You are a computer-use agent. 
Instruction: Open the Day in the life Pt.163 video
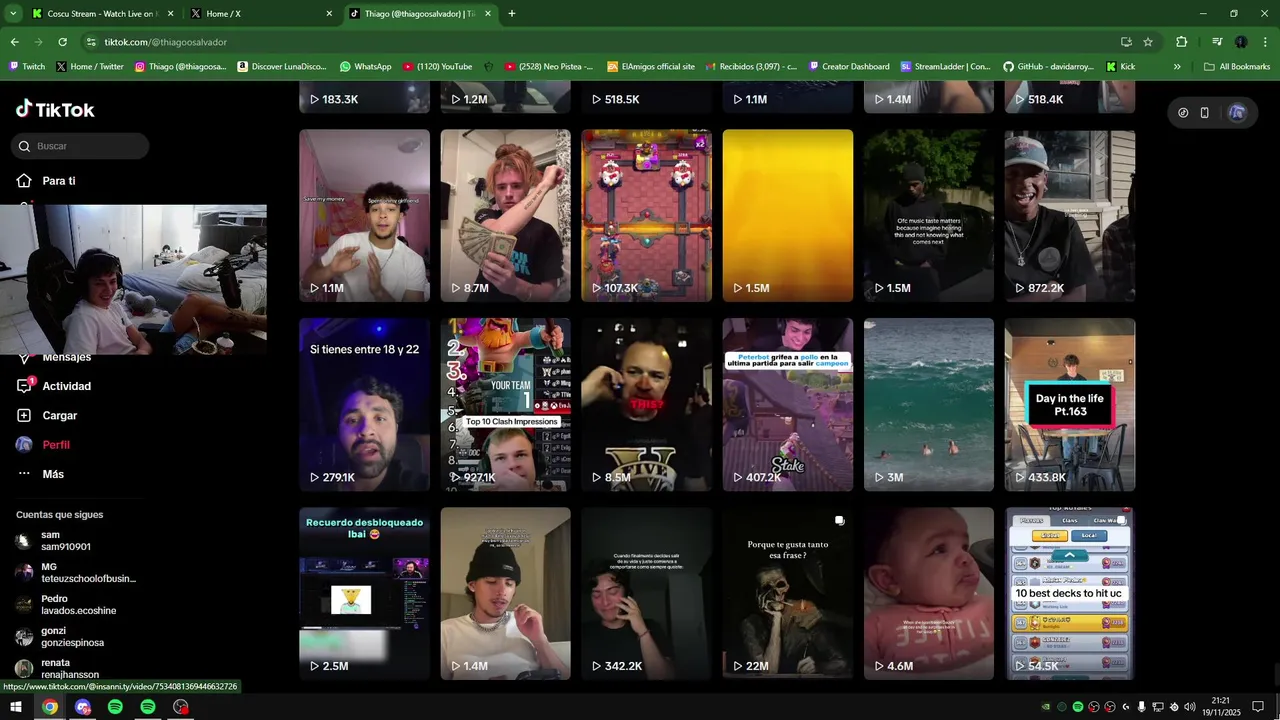1070,404
